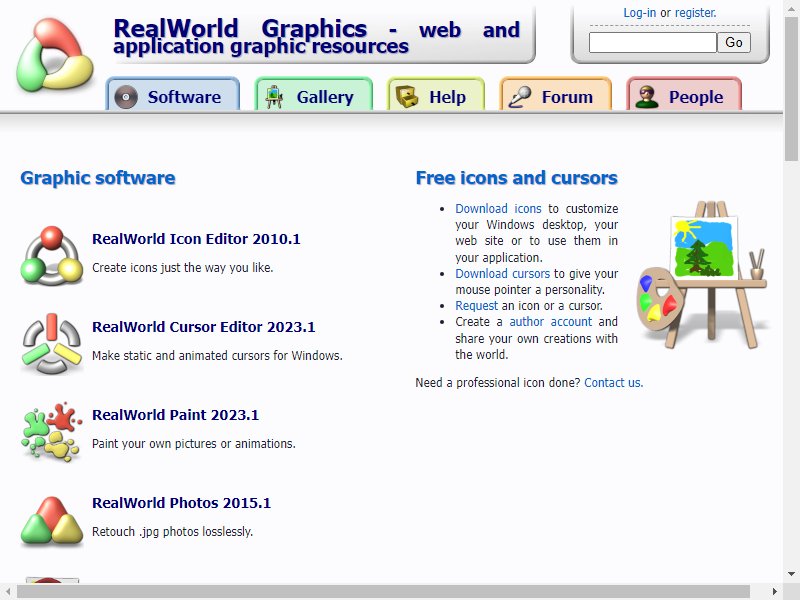
Task: Follow the author account link
Action: [x=551, y=322]
